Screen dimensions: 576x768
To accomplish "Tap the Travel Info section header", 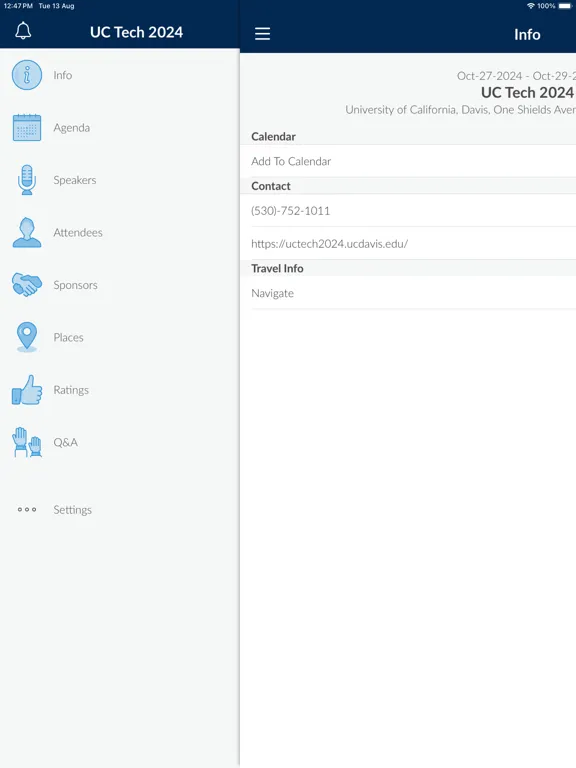I will click(x=277, y=268).
